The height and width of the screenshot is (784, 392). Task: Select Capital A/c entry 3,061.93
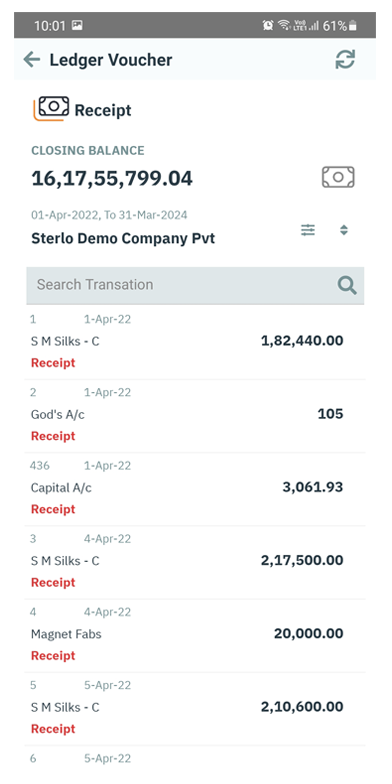pos(196,489)
